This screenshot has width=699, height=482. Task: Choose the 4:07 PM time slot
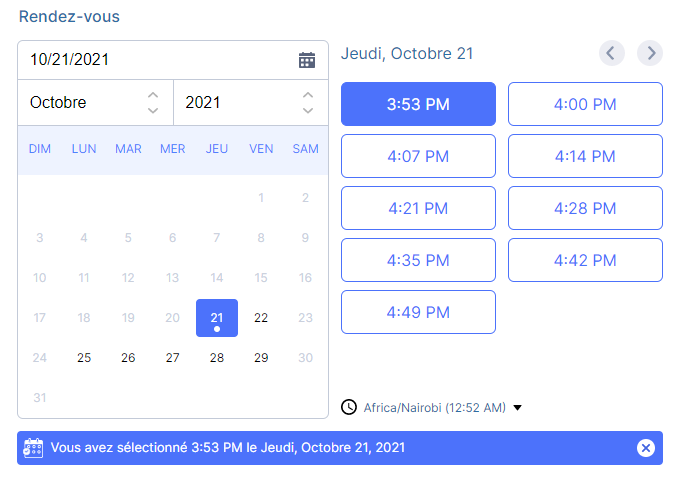[418, 156]
